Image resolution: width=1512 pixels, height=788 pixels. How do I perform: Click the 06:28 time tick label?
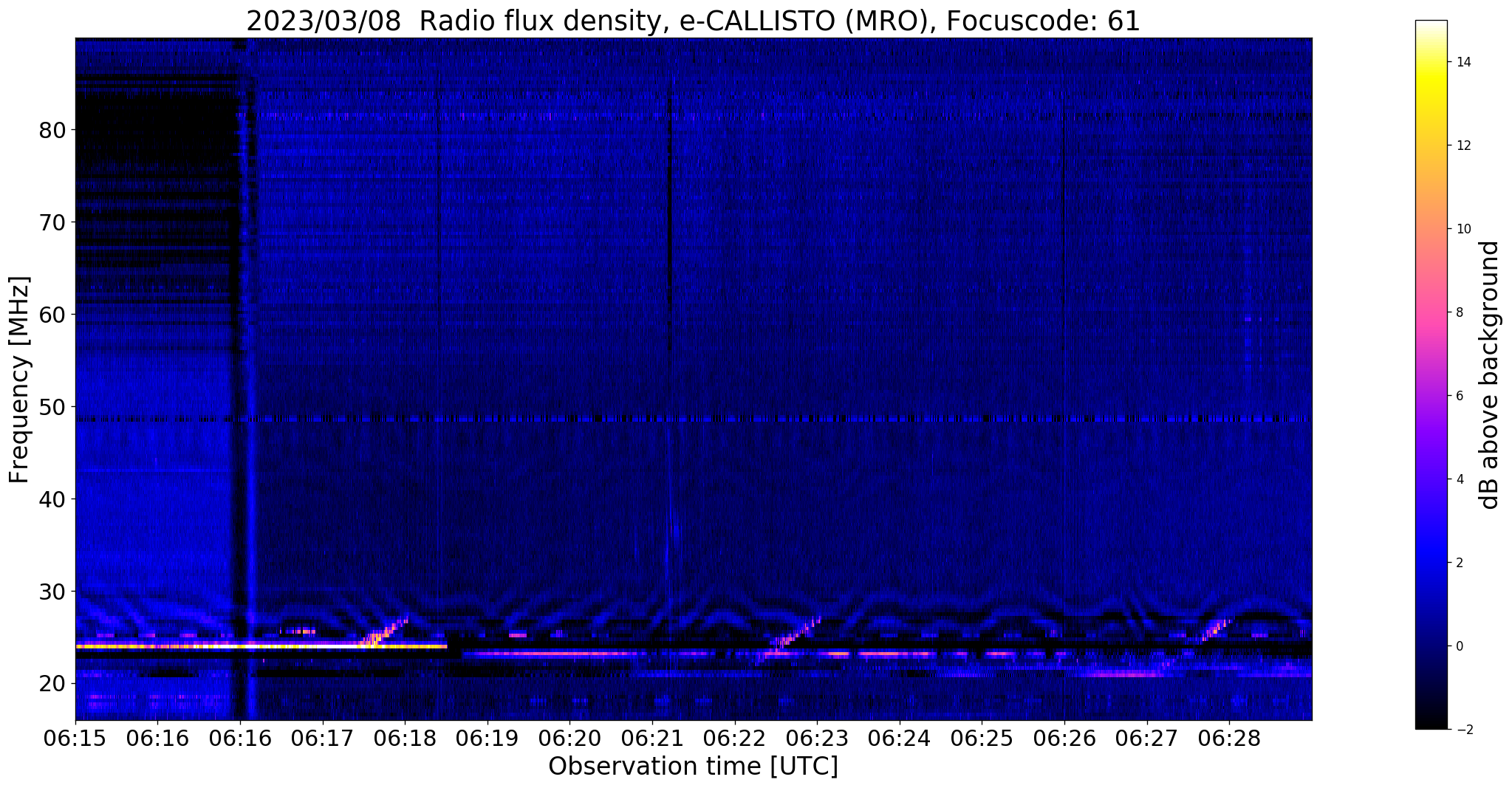click(1229, 739)
